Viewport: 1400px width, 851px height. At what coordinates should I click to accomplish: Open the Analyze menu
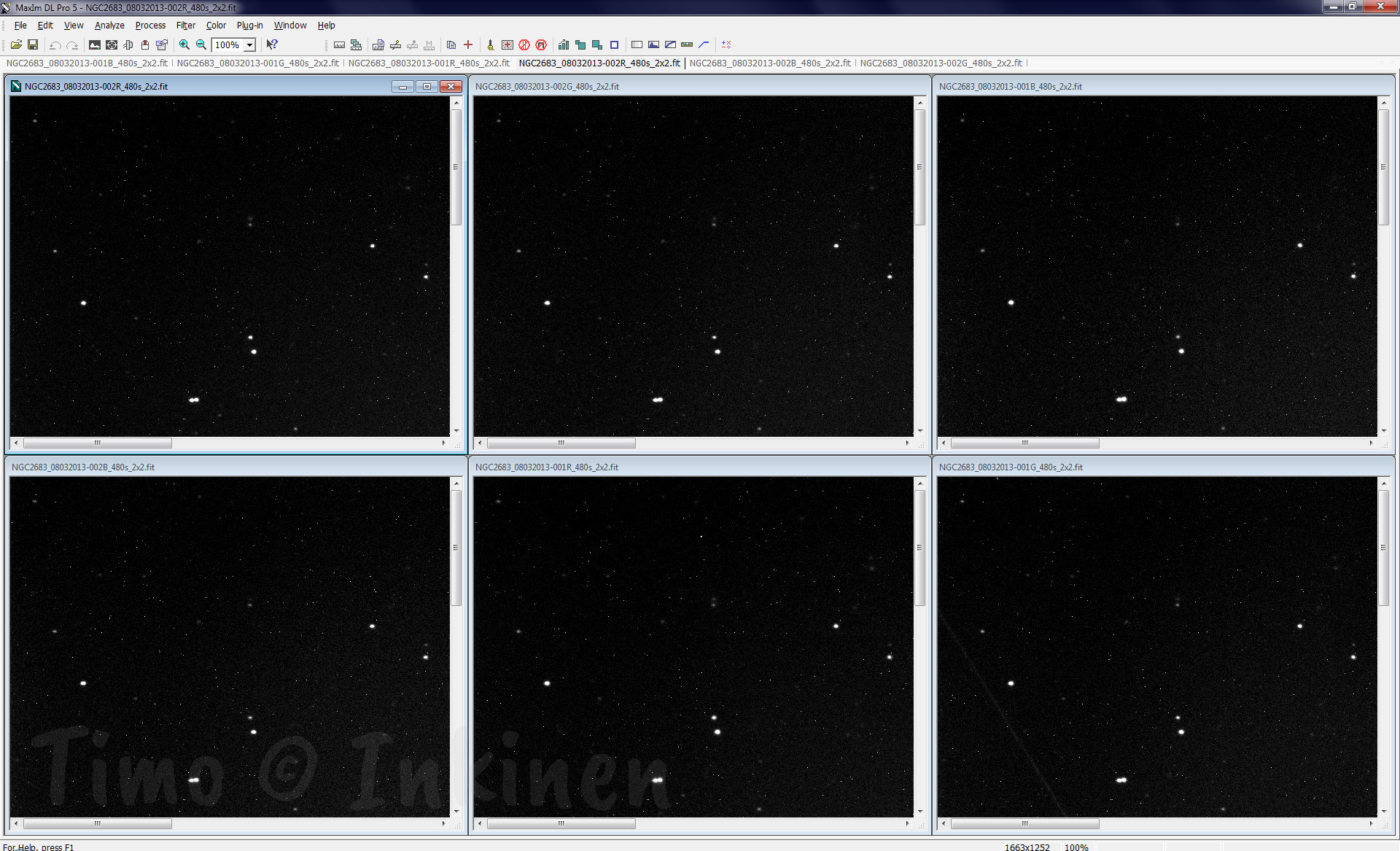109,25
